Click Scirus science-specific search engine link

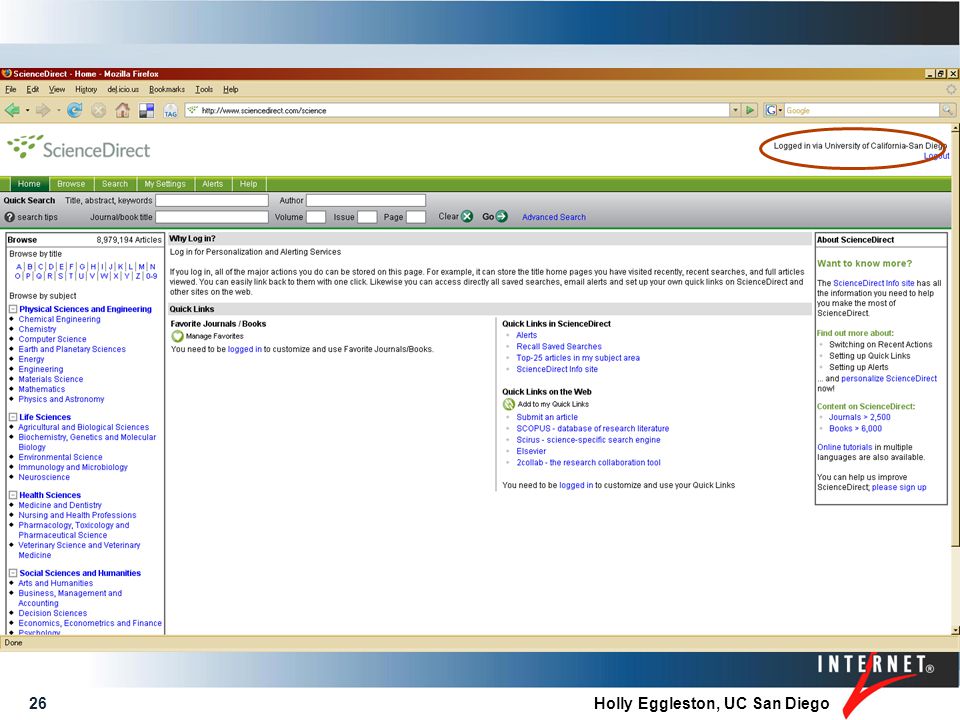click(x=588, y=440)
